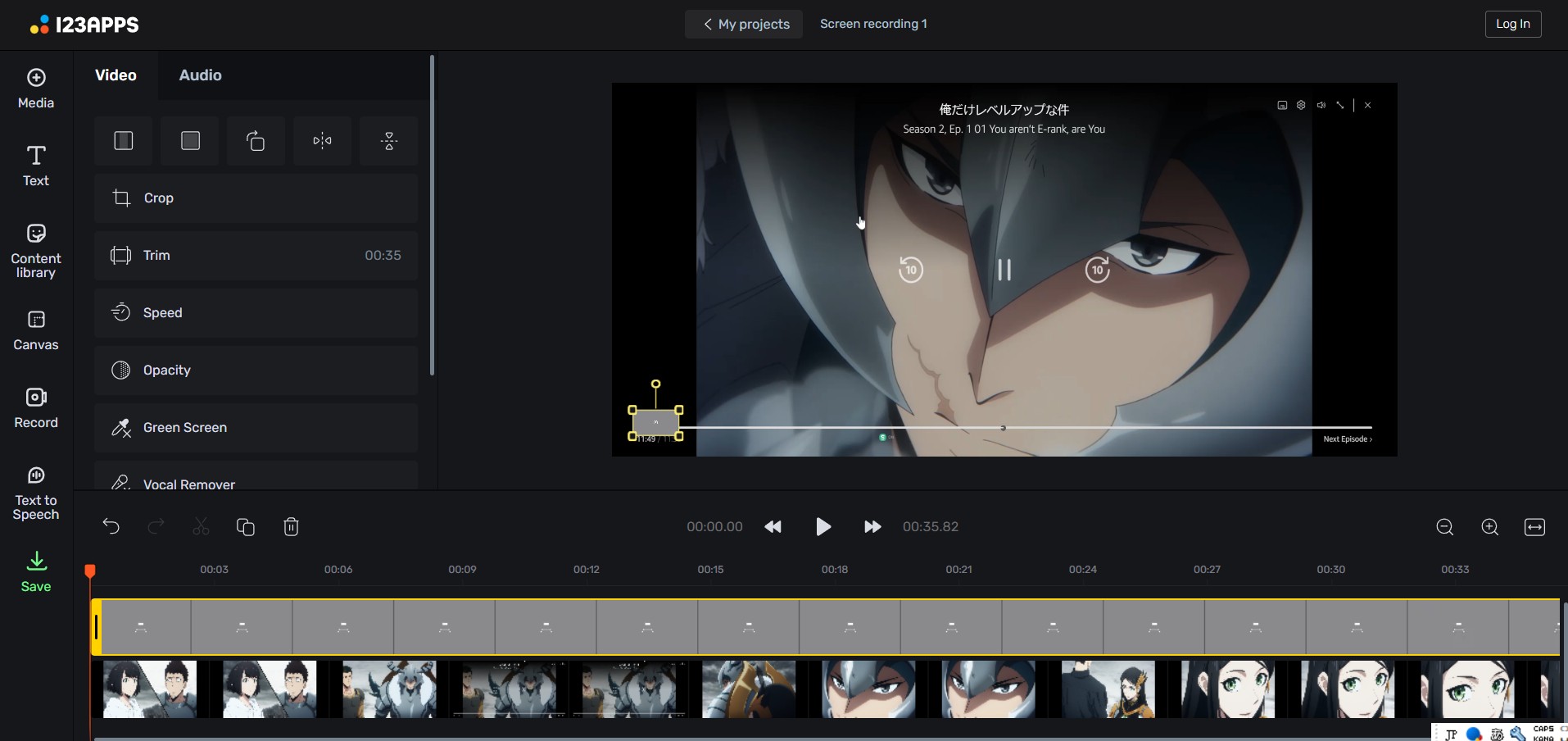
Task: Open Text to Speech tool
Action: [x=36, y=493]
